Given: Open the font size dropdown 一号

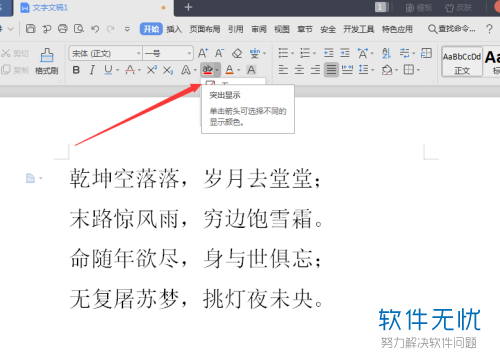Looking at the screenshot, I should point(189,53).
